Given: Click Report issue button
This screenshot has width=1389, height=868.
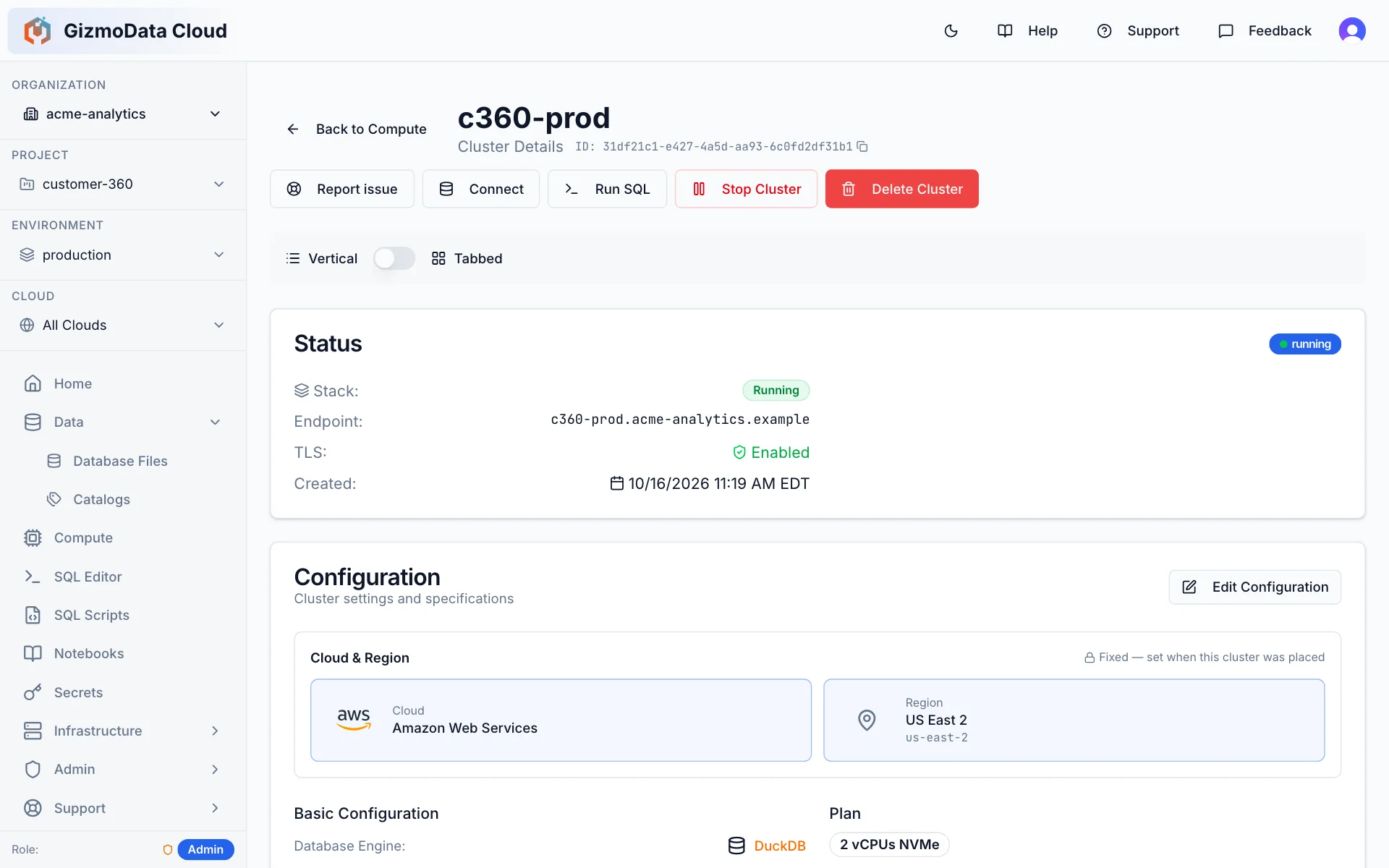Looking at the screenshot, I should [x=342, y=189].
